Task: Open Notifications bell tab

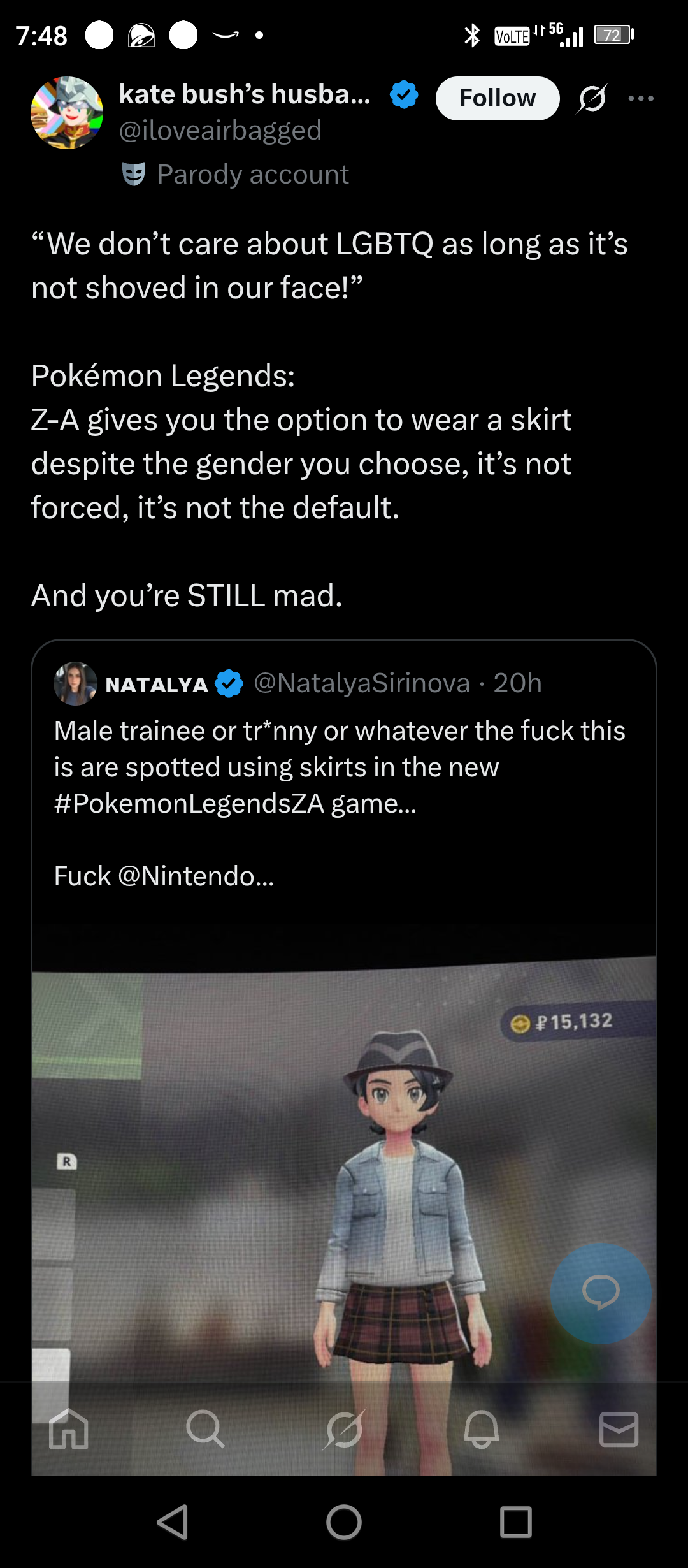Action: (482, 1428)
